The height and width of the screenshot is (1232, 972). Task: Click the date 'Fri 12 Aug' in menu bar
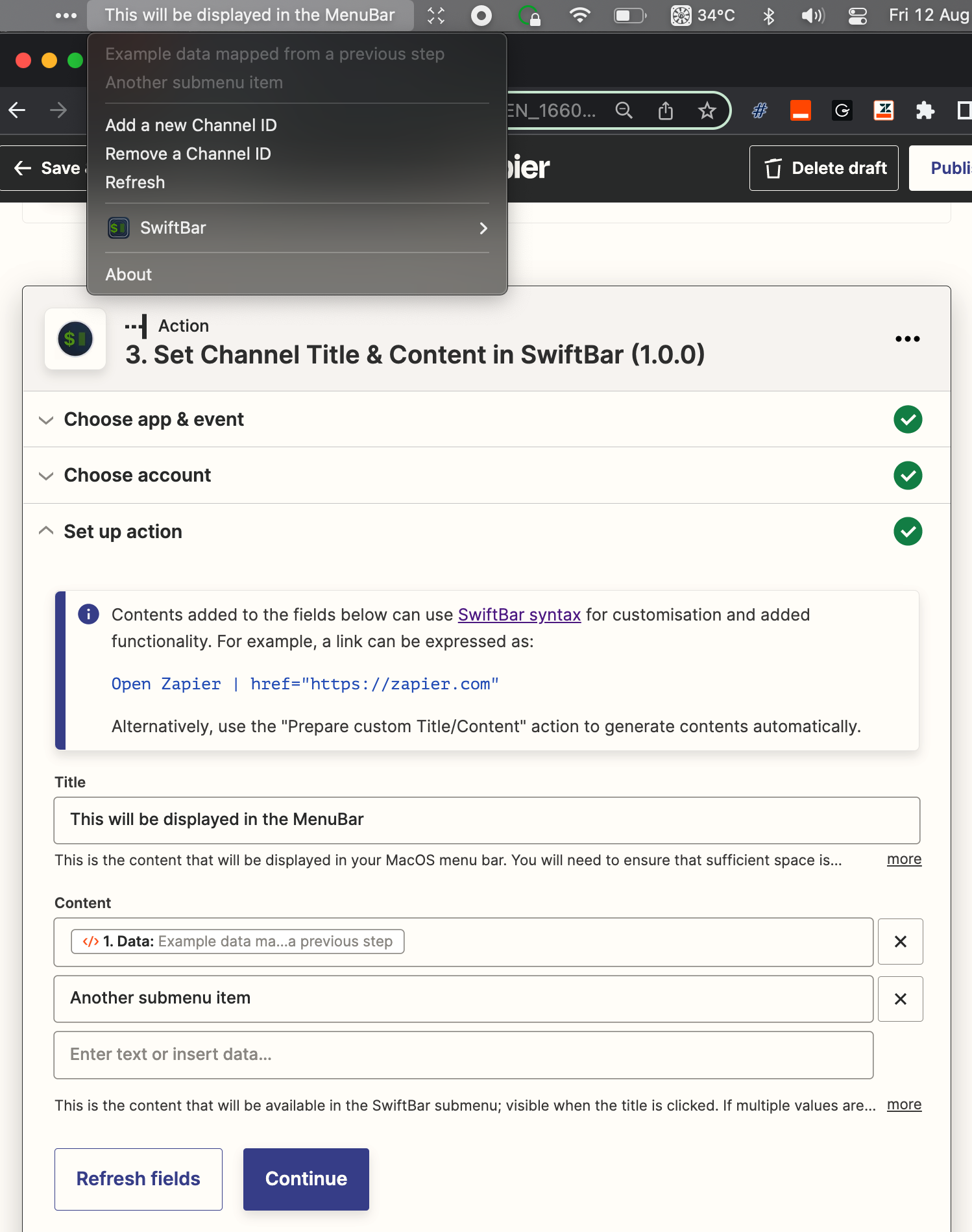click(929, 16)
